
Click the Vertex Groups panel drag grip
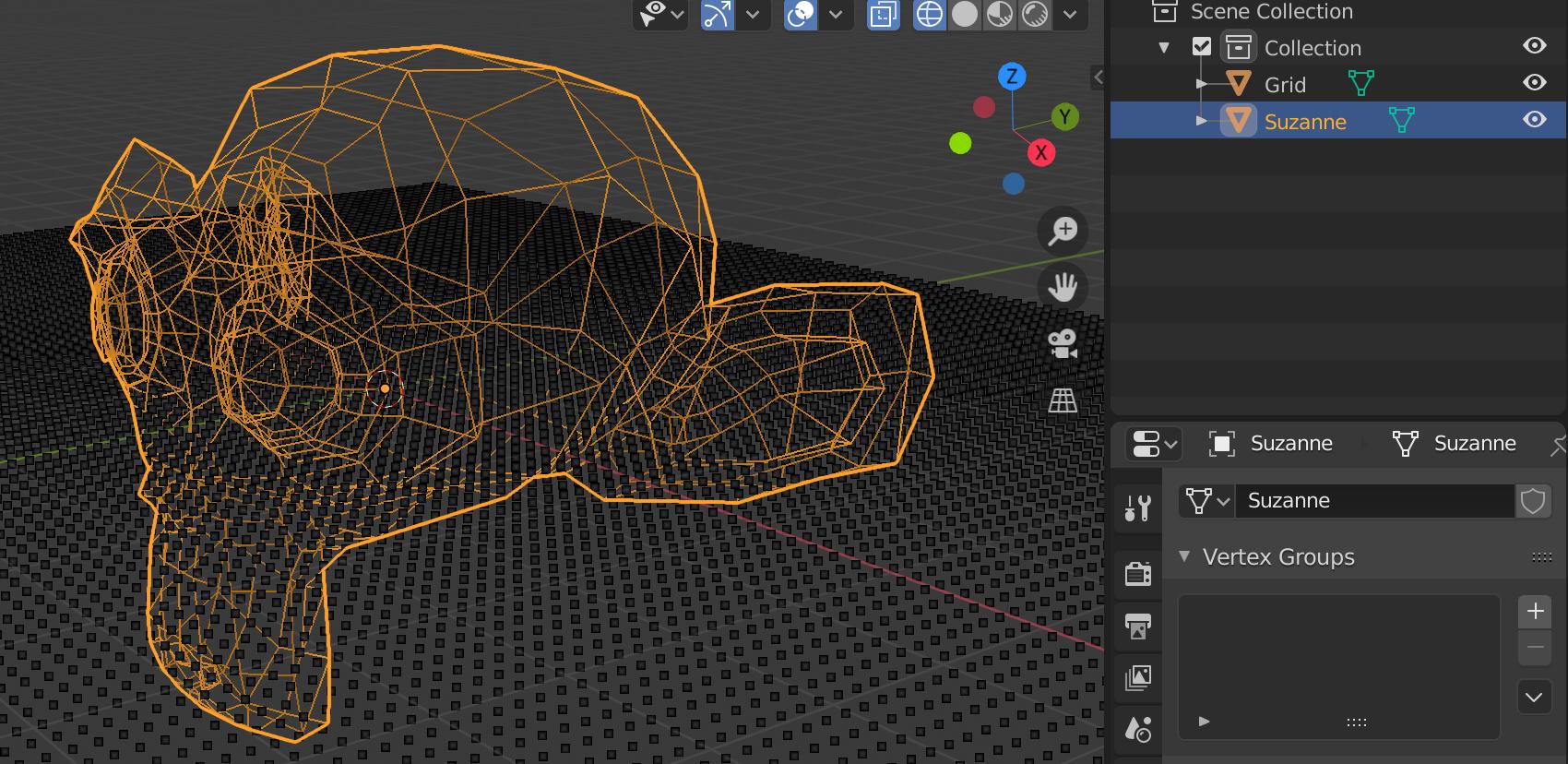1541,556
